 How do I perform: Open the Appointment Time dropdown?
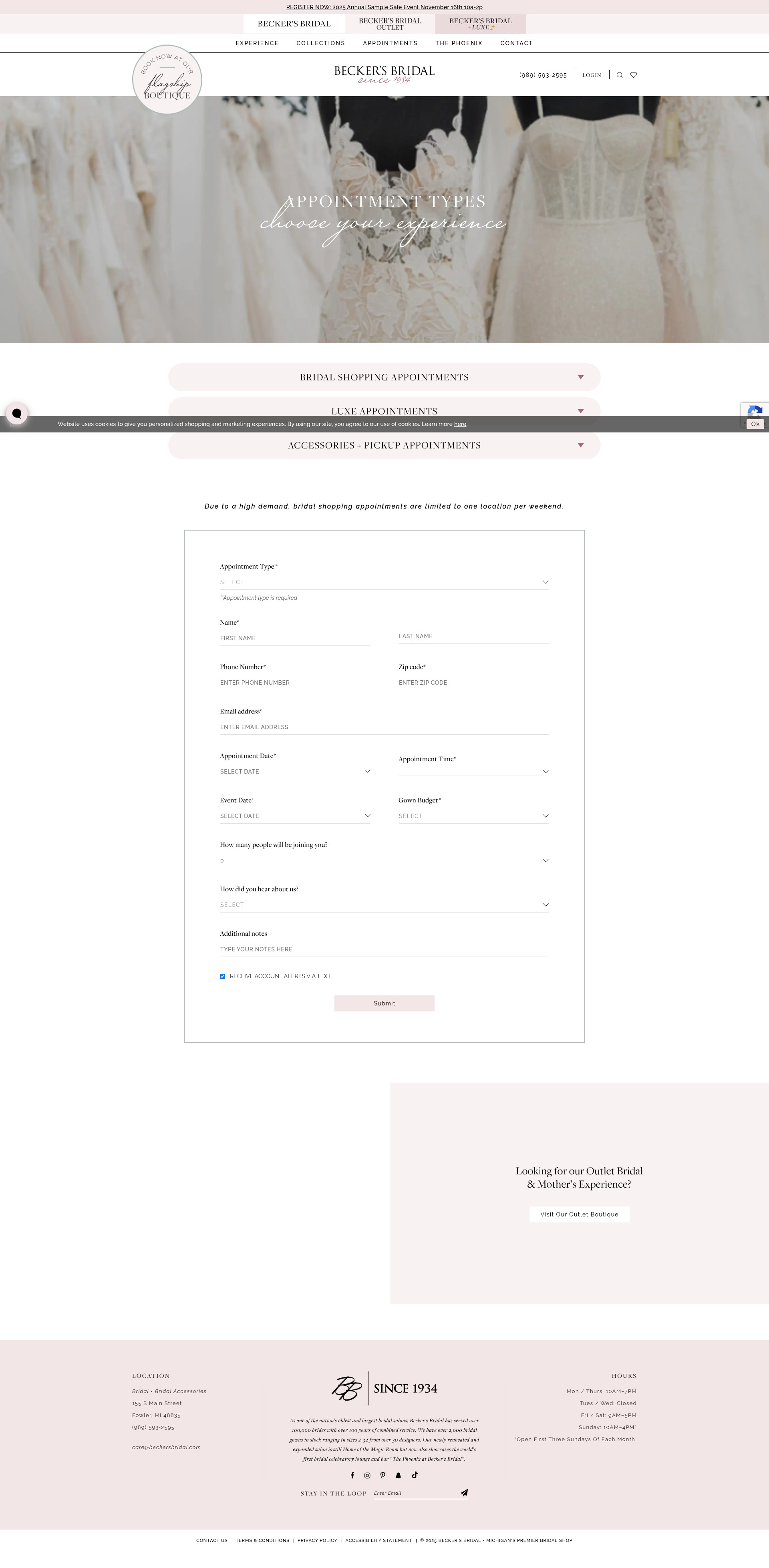[474, 771]
